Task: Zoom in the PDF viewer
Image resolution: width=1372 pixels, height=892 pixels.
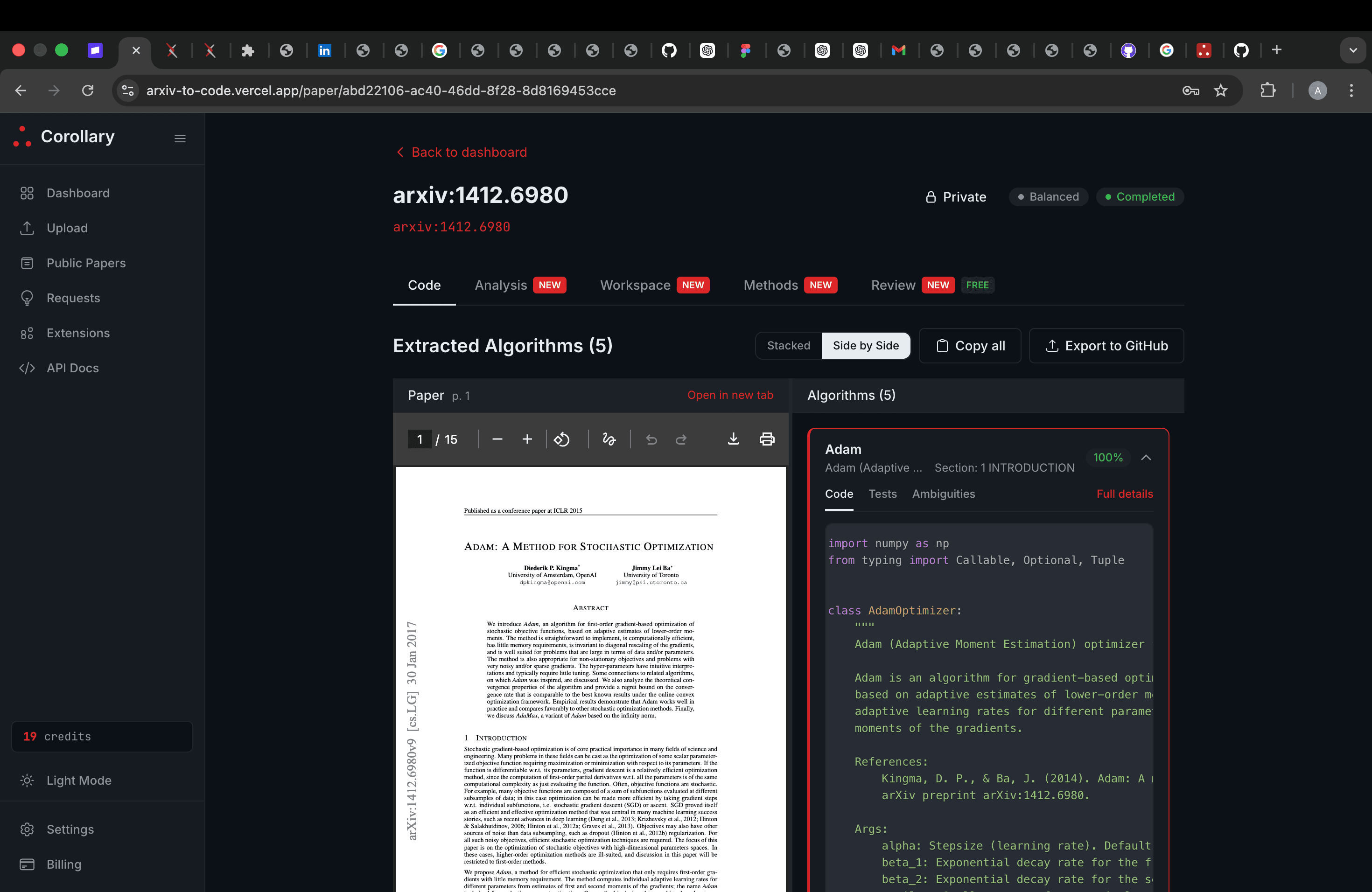Action: 527,439
